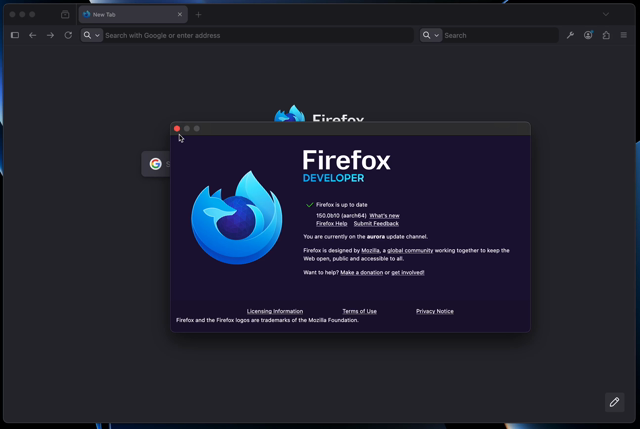Image resolution: width=640 pixels, height=429 pixels.
Task: Open the Extensions puzzle icon
Action: [606, 35]
